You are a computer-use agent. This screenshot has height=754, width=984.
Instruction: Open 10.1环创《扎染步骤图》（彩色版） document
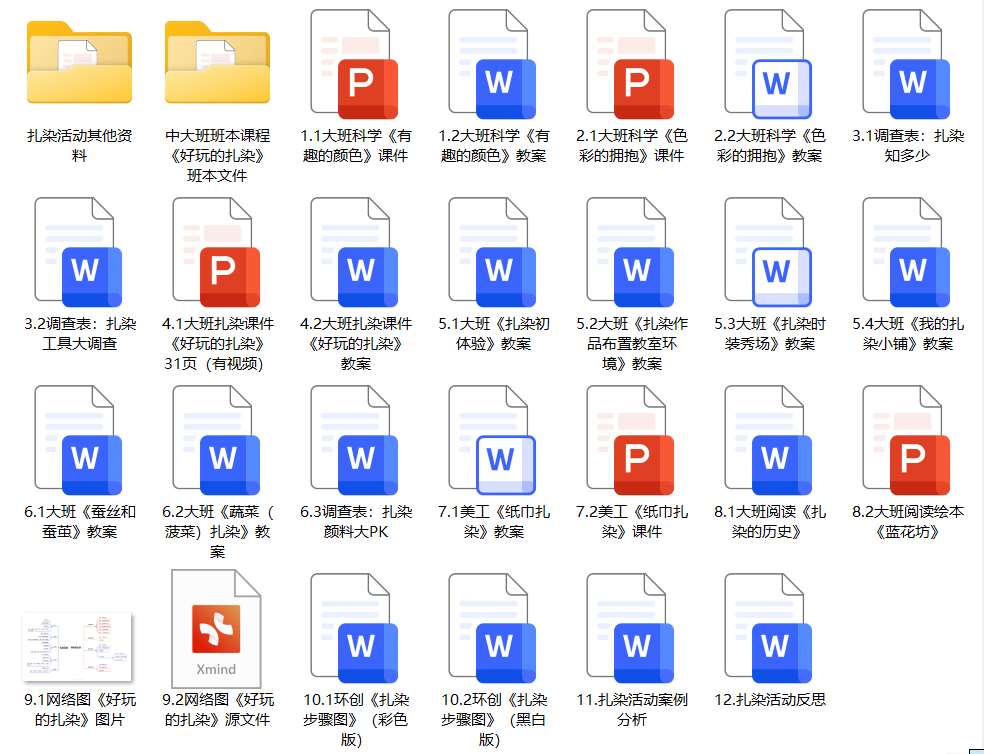[x=355, y=630]
